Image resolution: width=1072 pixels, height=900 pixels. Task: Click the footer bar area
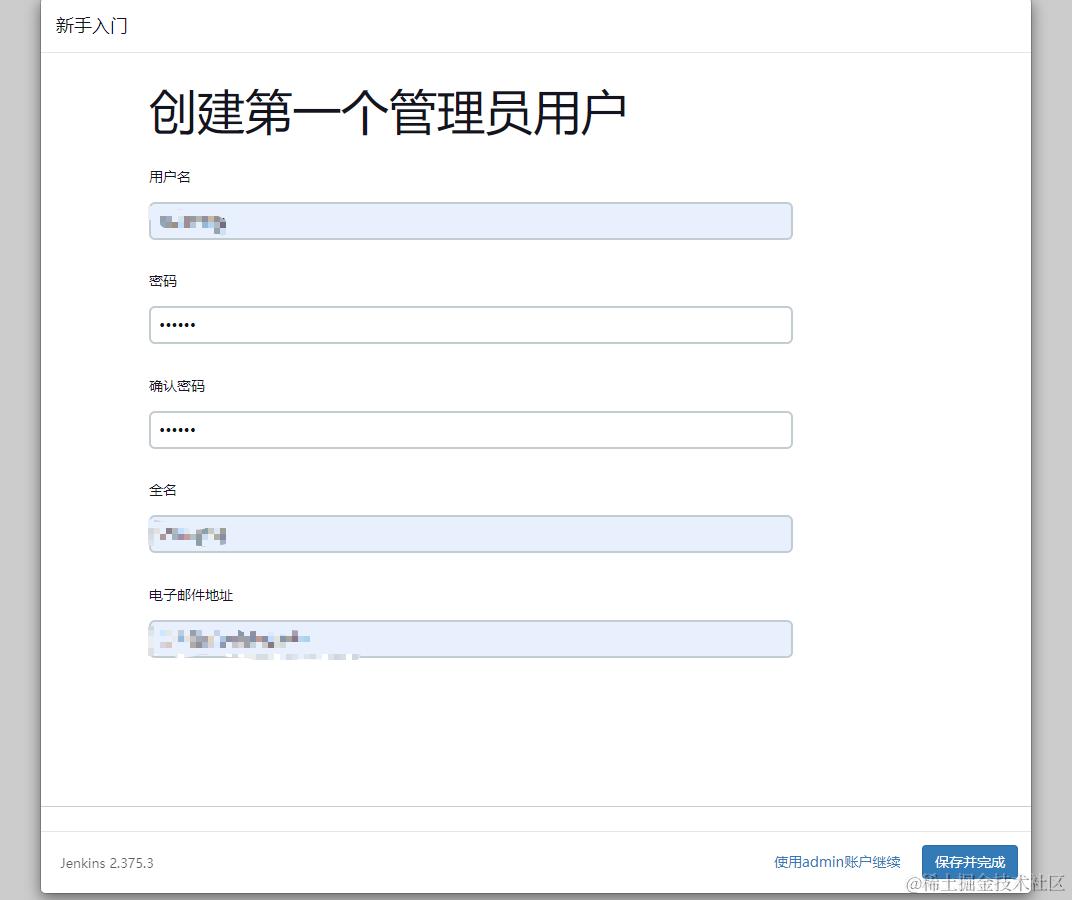pyautogui.click(x=536, y=861)
